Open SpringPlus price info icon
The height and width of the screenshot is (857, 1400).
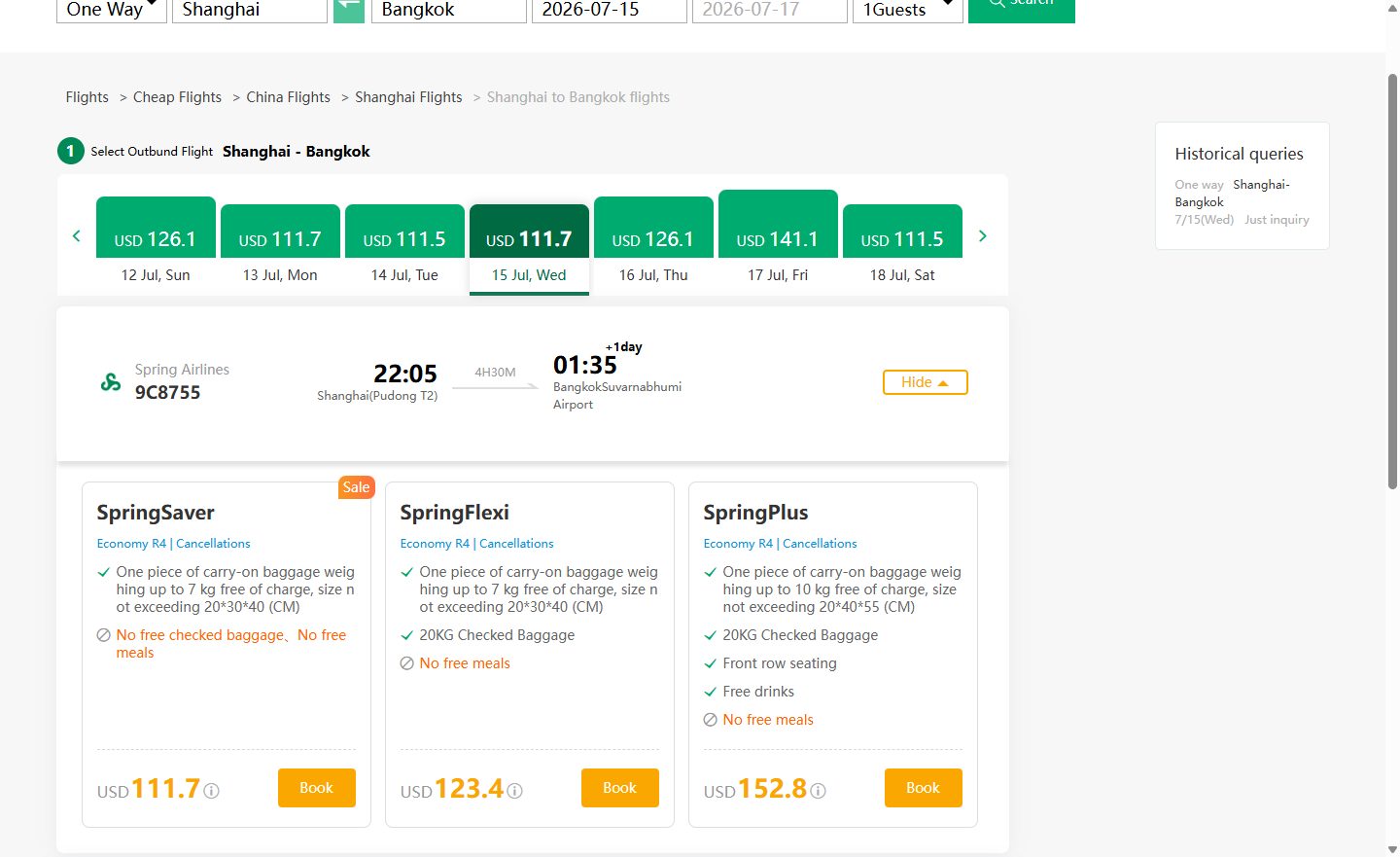pyautogui.click(x=818, y=791)
